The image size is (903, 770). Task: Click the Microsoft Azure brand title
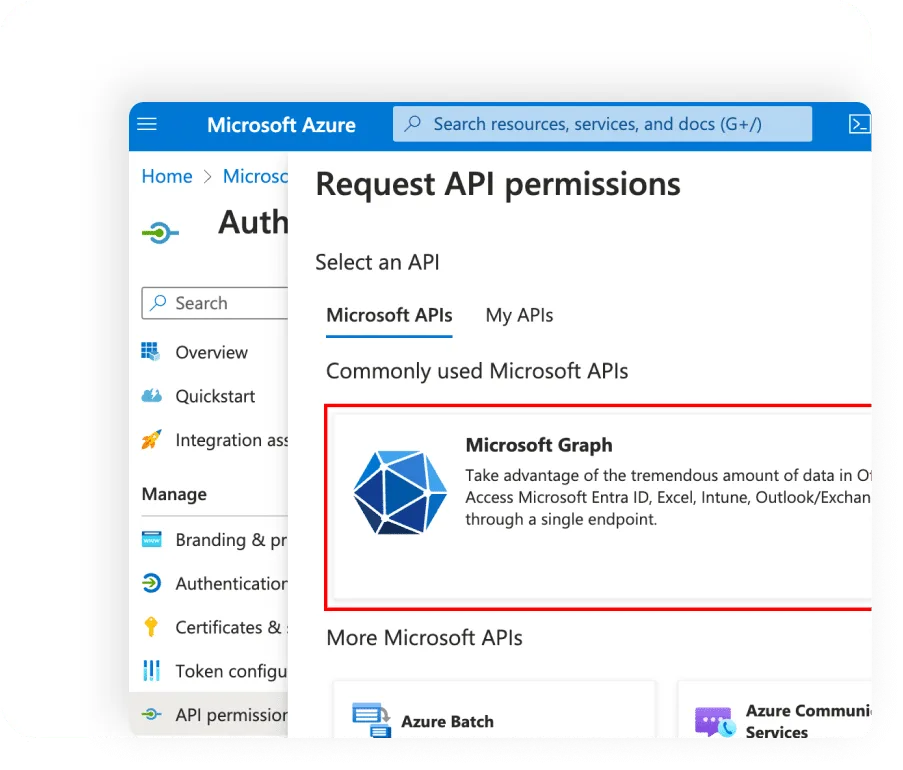281,124
